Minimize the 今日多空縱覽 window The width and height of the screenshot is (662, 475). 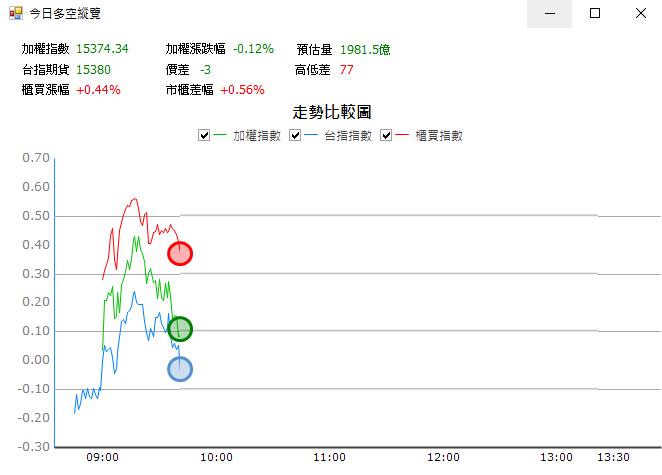(550, 14)
